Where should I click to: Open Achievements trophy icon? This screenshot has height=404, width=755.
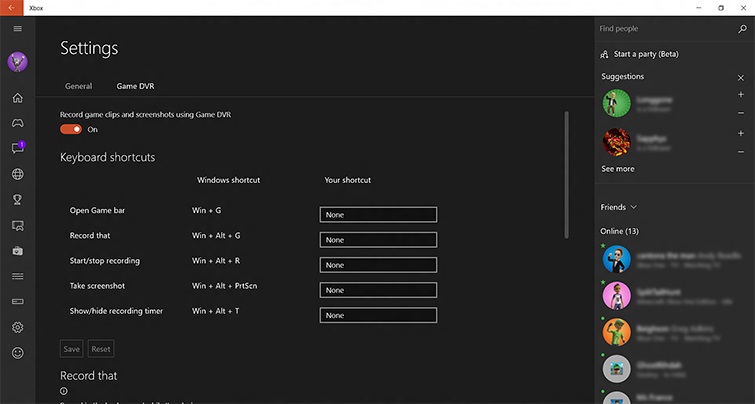pos(18,199)
